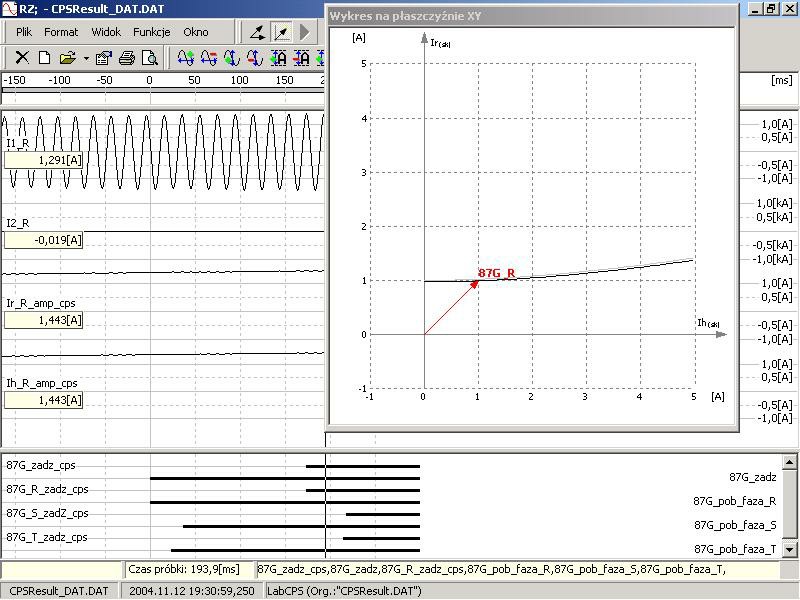
Task: Click increase amplitude 'A' icon with green plus
Action: 278,58
